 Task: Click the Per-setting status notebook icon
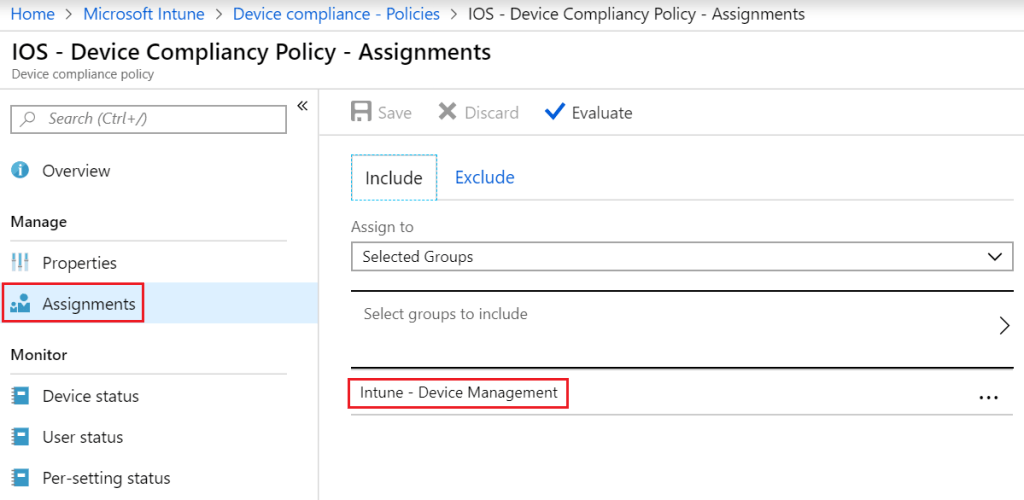pyautogui.click(x=20, y=478)
